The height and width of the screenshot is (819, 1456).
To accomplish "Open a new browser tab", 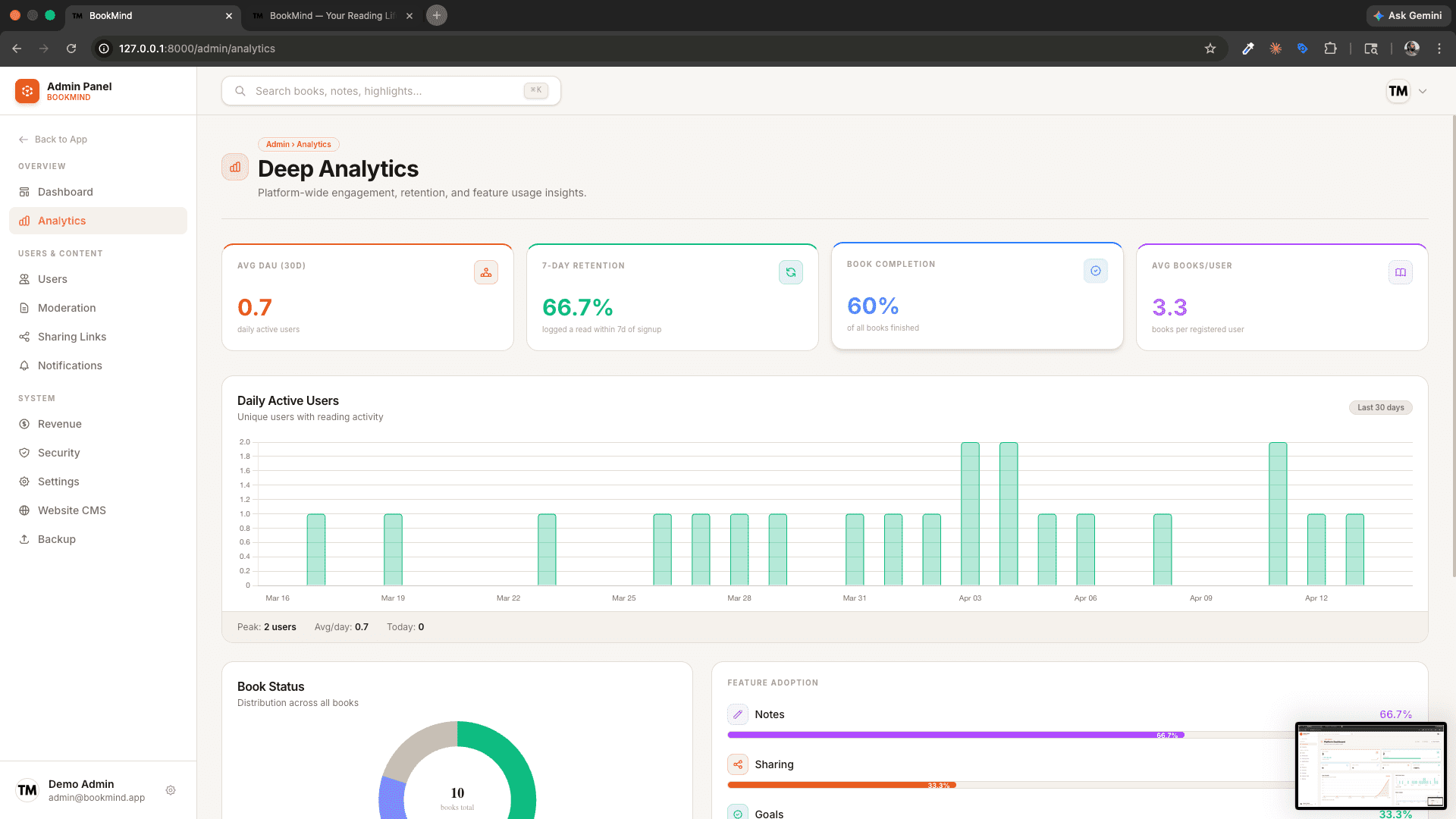I will point(437,15).
